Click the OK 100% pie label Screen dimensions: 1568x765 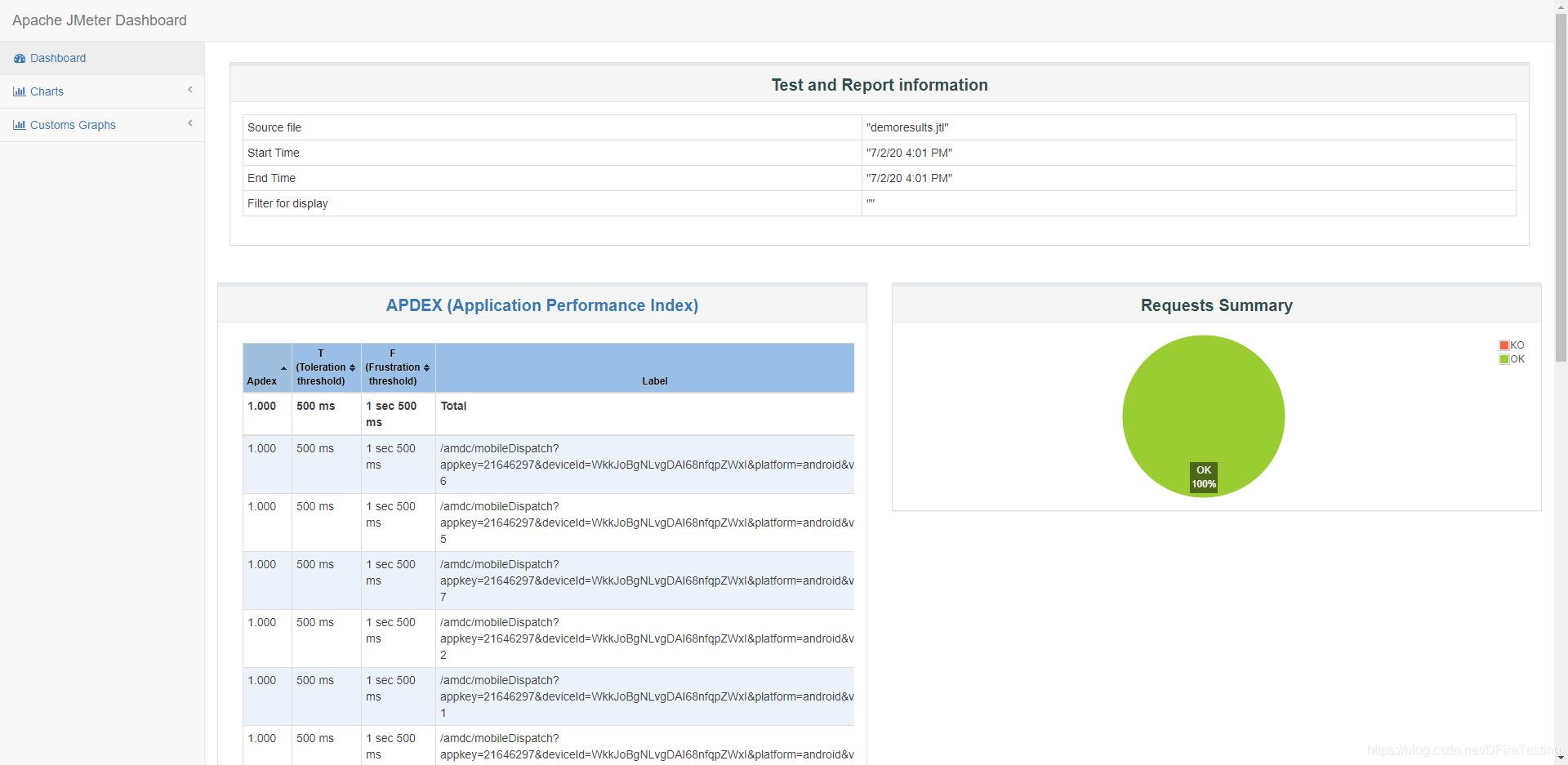(1204, 477)
